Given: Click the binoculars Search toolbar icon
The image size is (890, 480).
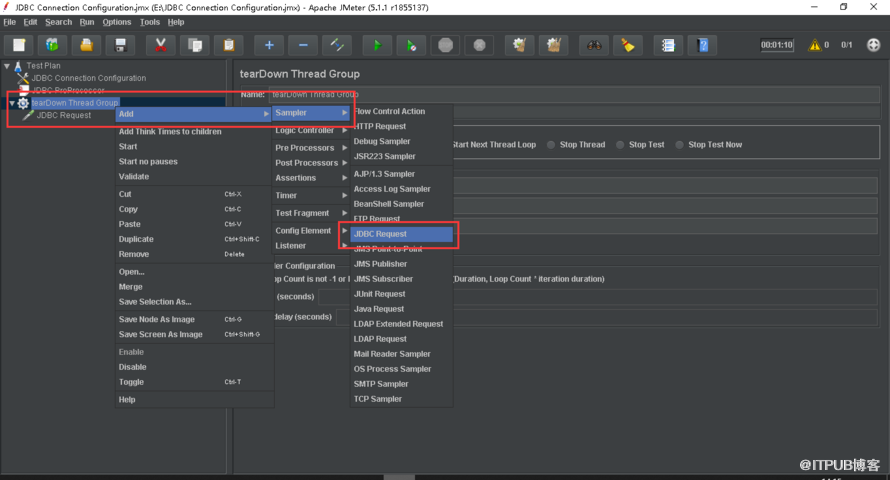Looking at the screenshot, I should pos(593,45).
